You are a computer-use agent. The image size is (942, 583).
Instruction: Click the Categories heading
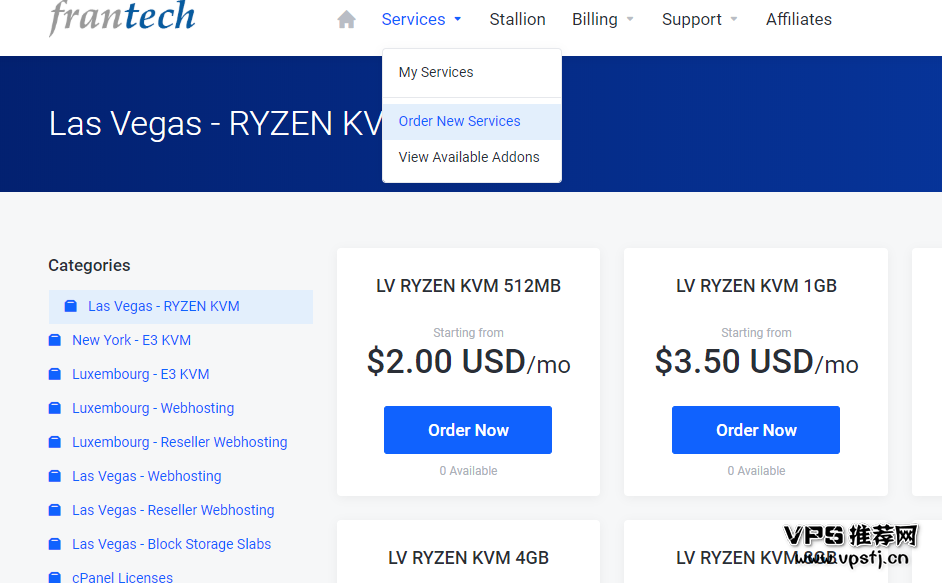tap(90, 266)
